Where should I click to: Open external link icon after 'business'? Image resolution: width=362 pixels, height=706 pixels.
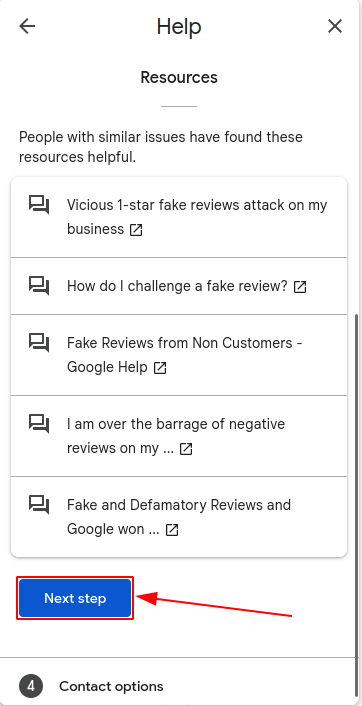click(136, 230)
